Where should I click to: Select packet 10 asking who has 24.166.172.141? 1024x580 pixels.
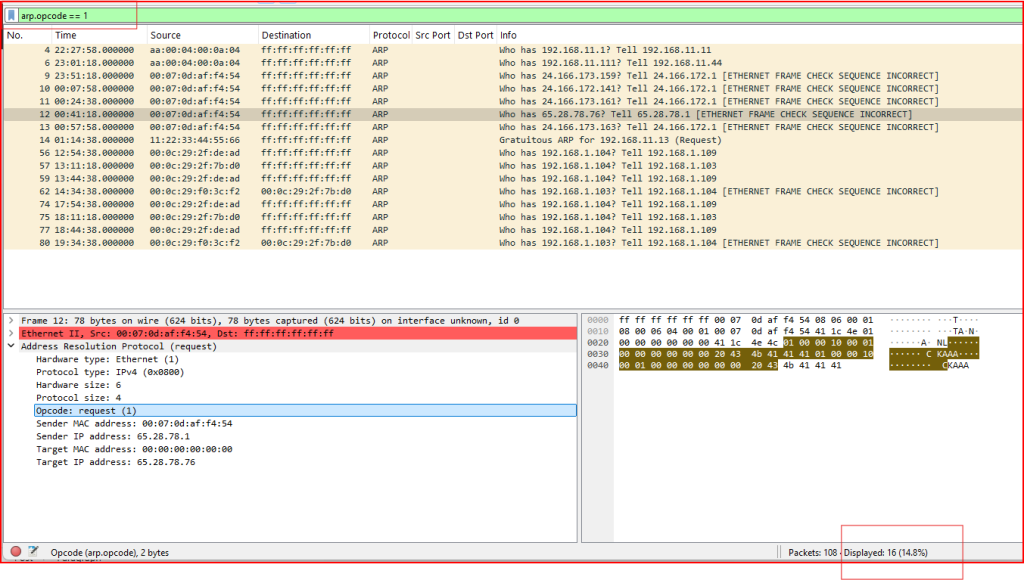pyautogui.click(x=513, y=89)
